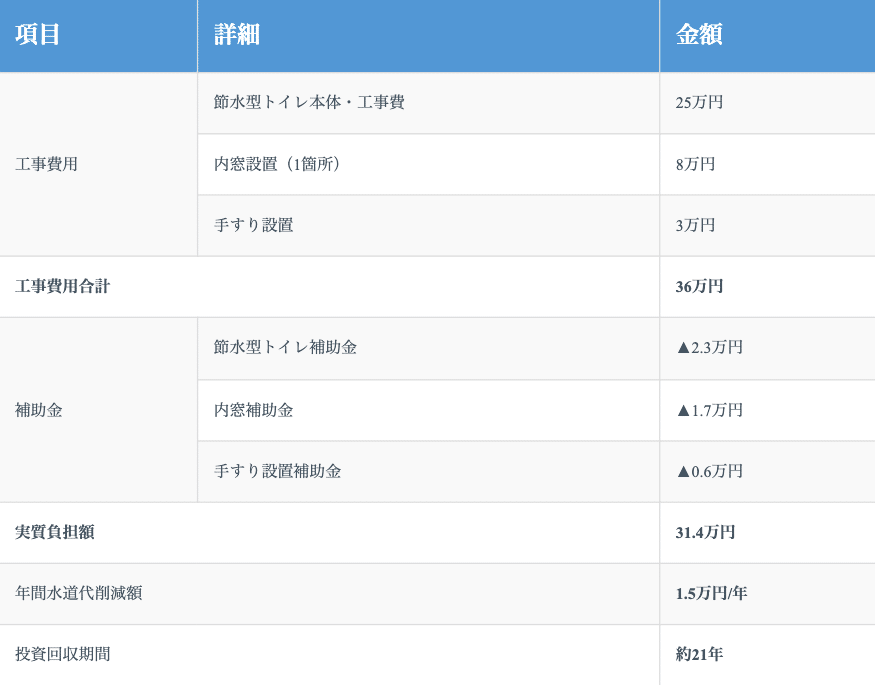Select the 工事費用 category cell

pyautogui.click(x=47, y=164)
